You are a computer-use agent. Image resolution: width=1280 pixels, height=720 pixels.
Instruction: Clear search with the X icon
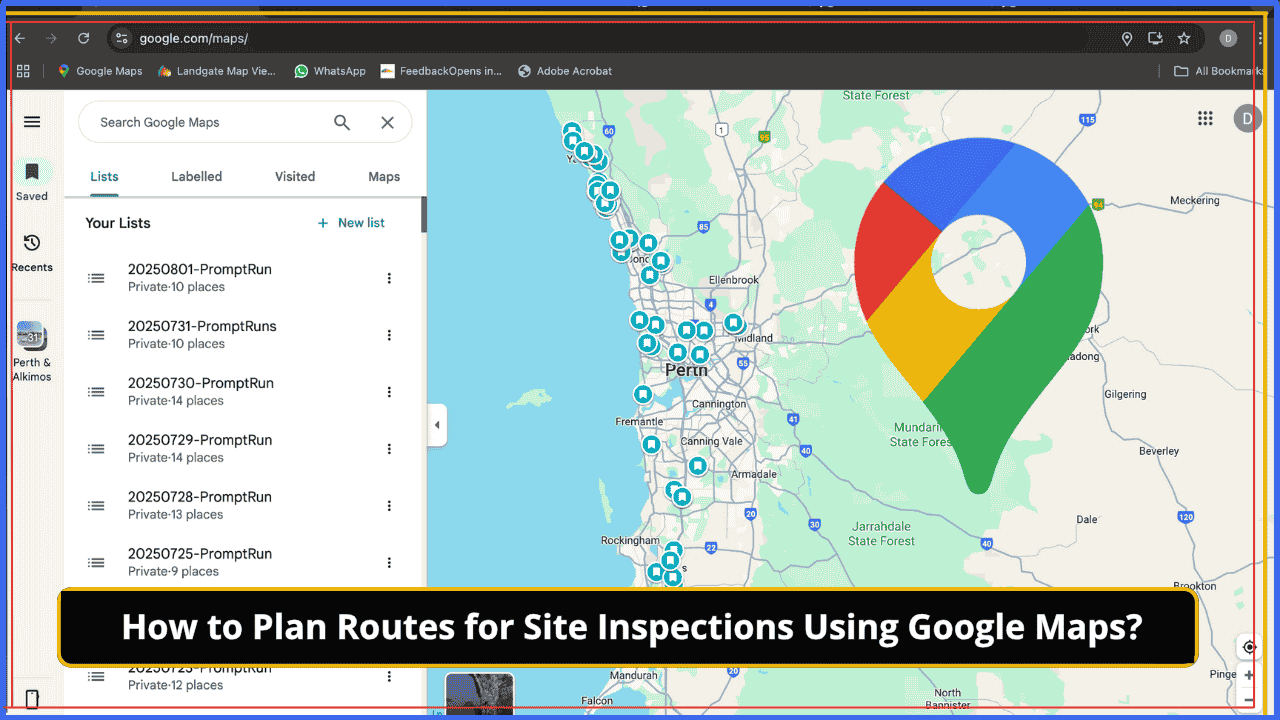[x=388, y=122]
